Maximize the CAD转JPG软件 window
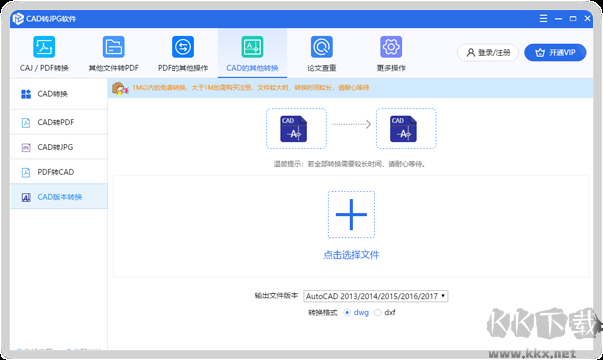This screenshot has height=360, width=603. pyautogui.click(x=573, y=18)
